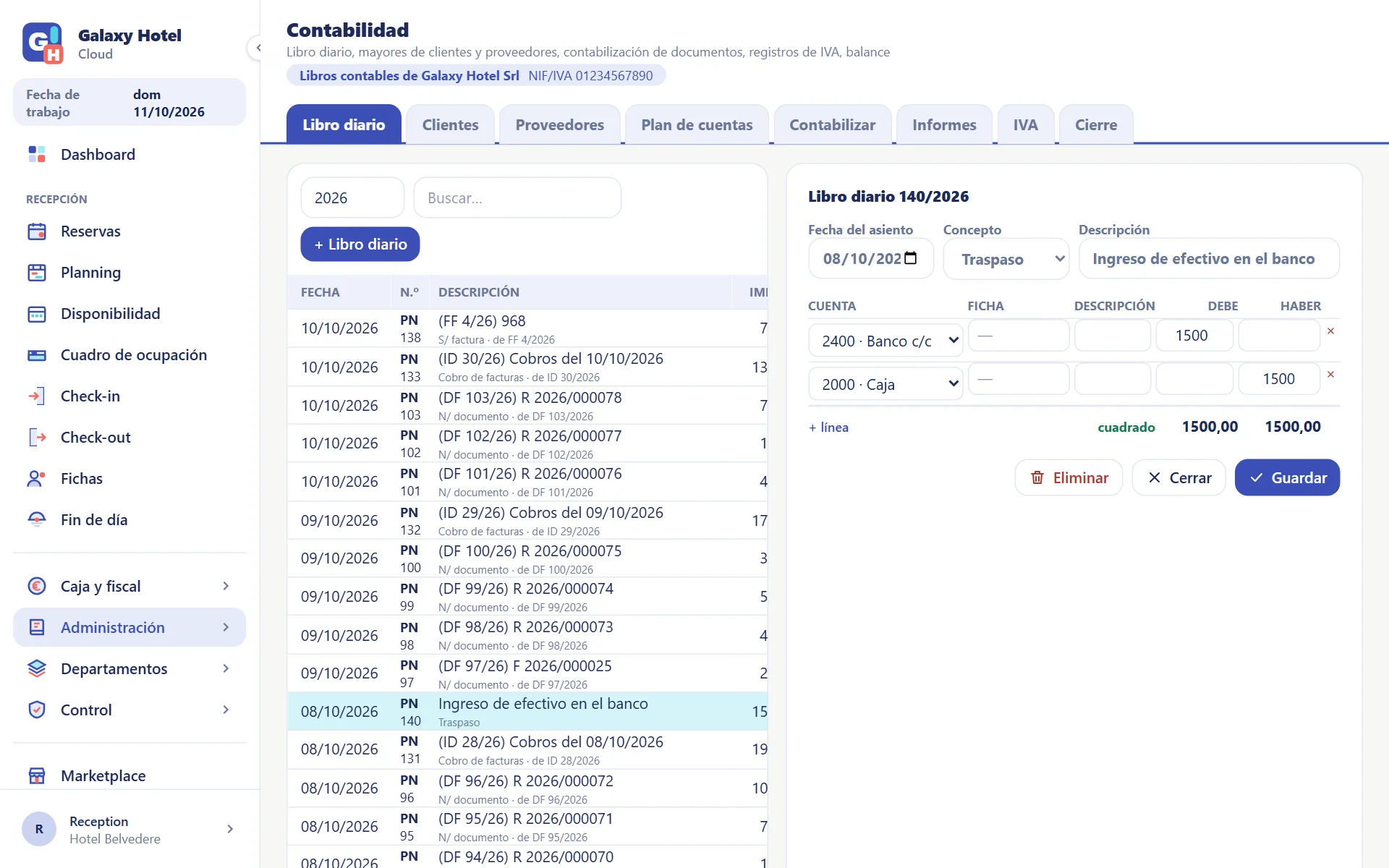Go to the Cierre tab
This screenshot has height=868, width=1389.
tap(1096, 124)
